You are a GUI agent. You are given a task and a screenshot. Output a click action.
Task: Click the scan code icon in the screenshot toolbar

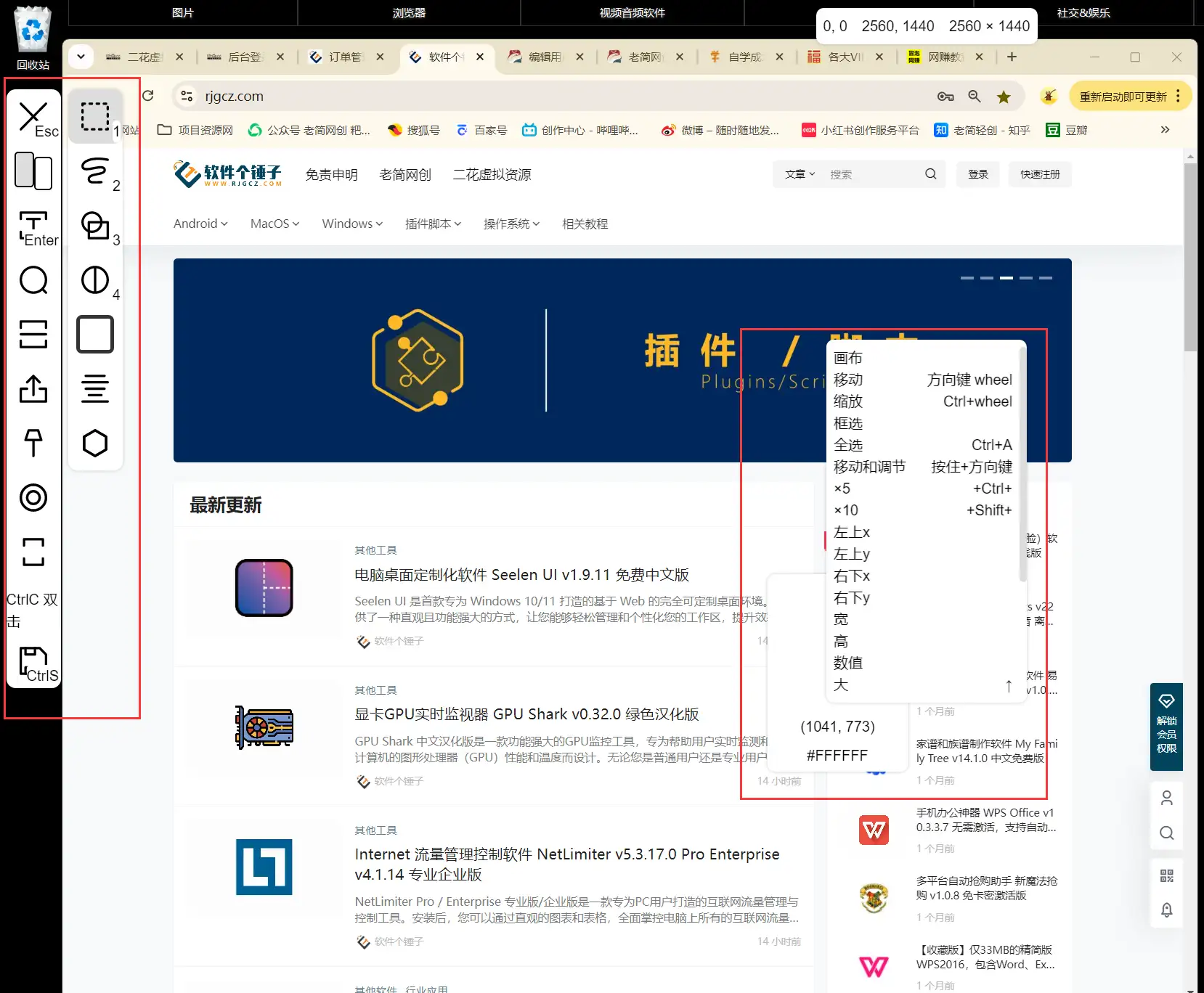[33, 334]
